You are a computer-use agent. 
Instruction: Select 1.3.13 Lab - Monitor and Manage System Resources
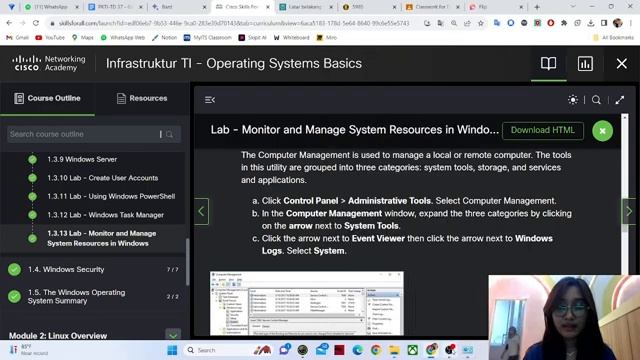102,238
